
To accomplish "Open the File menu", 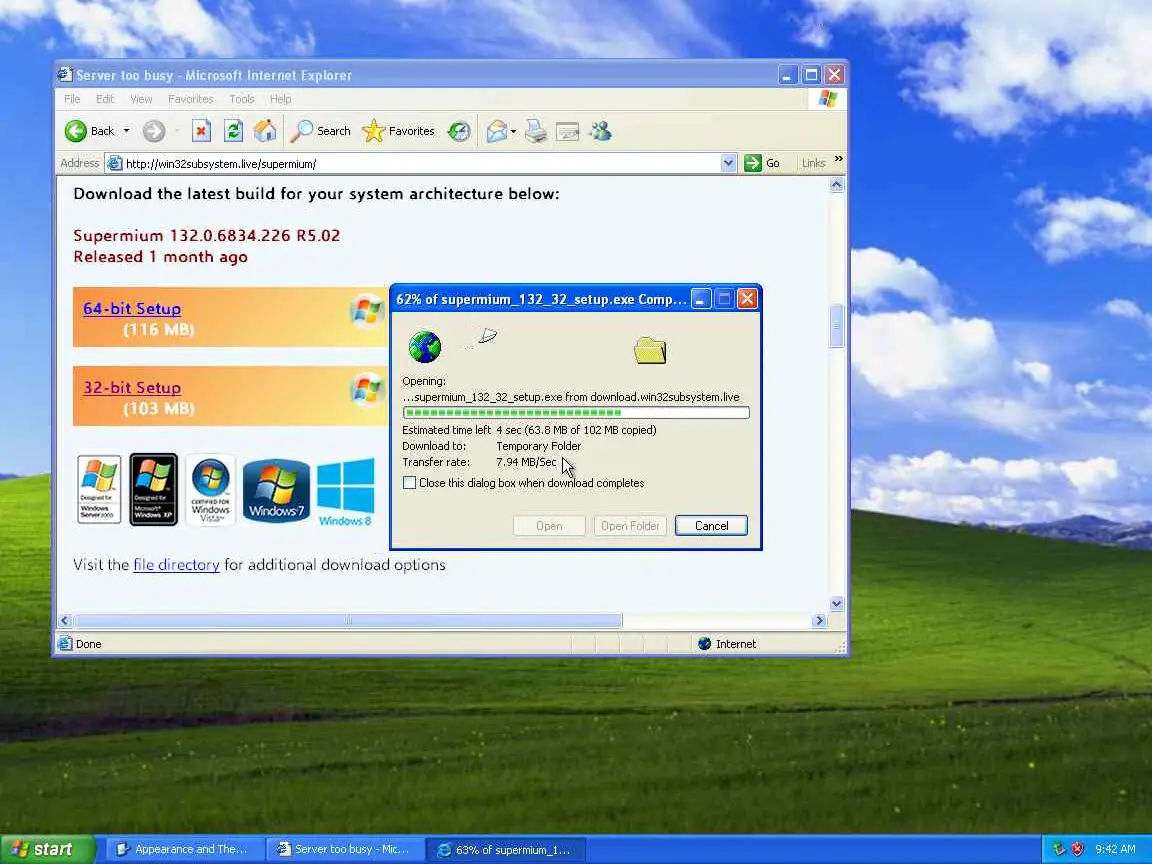I will point(72,99).
